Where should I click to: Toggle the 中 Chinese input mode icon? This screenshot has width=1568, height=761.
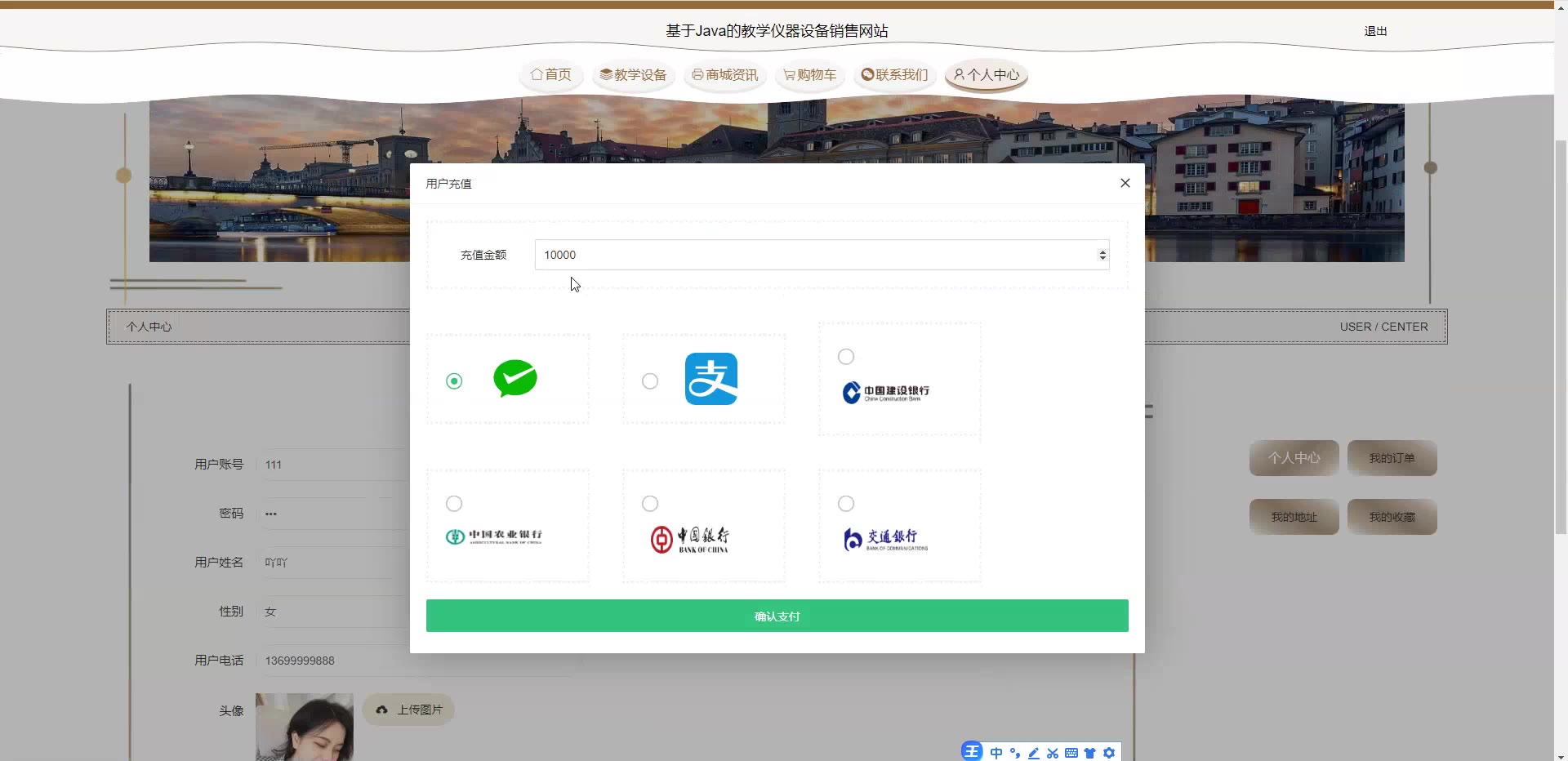pyautogui.click(x=996, y=753)
